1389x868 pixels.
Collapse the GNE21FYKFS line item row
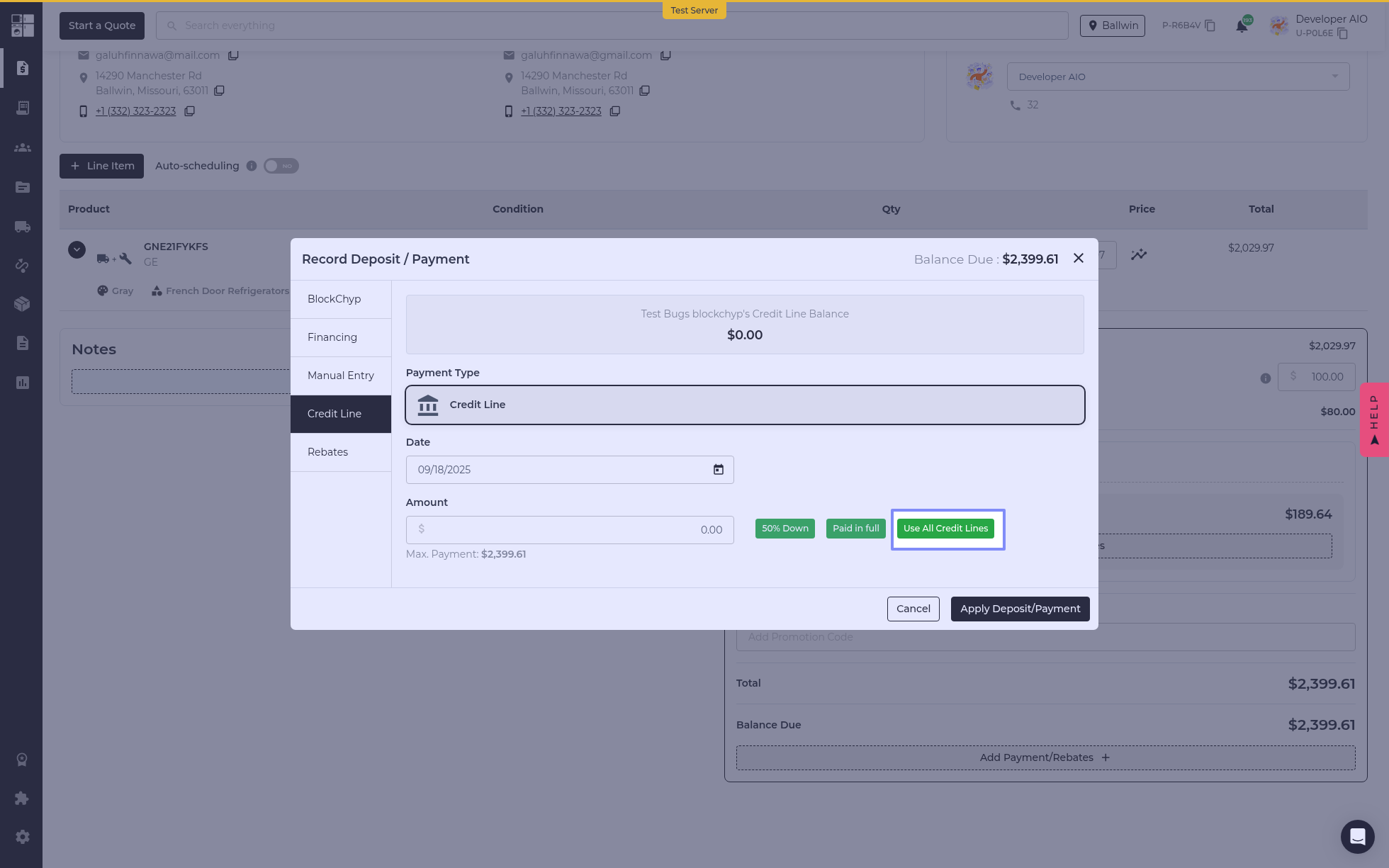click(77, 249)
